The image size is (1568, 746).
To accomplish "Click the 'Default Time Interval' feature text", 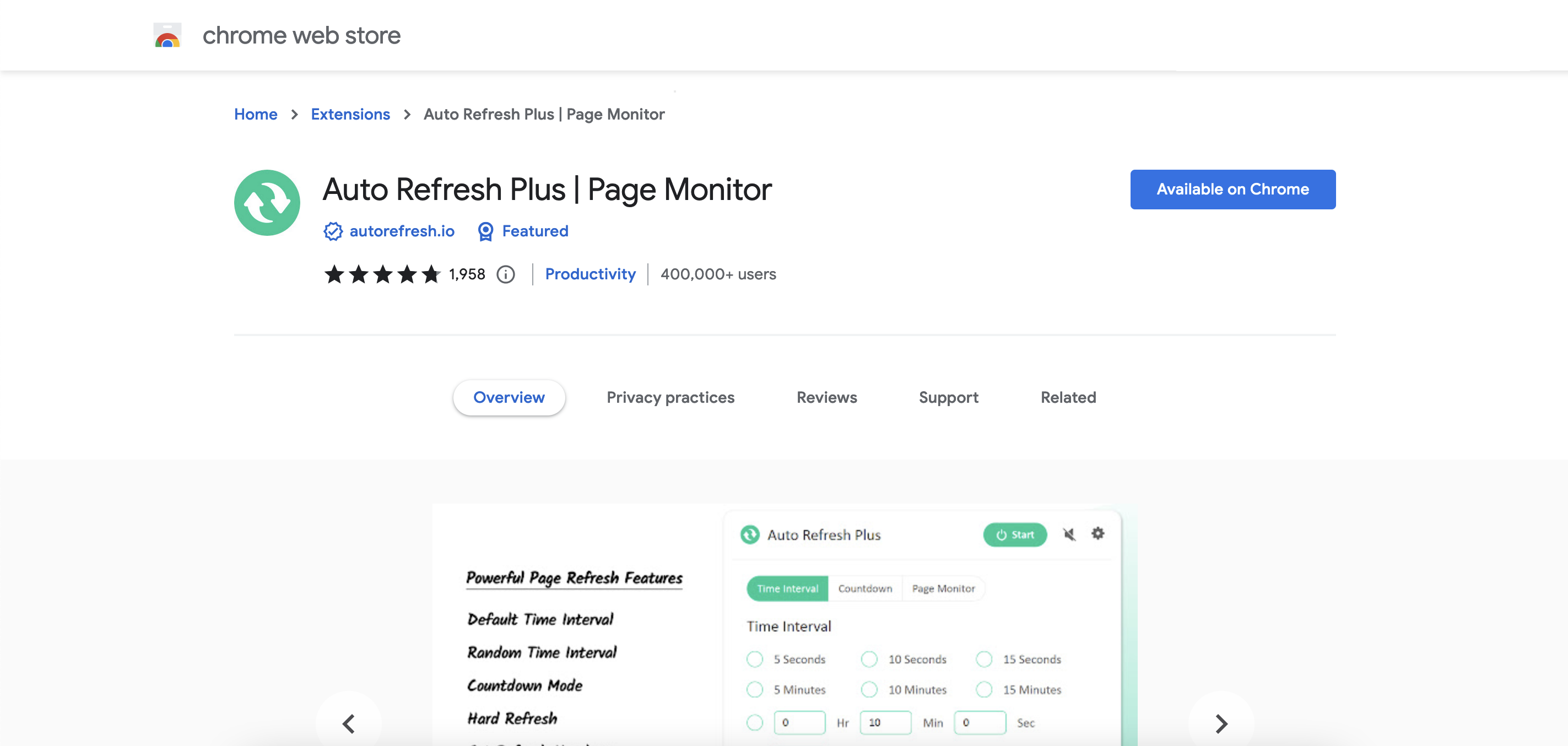I will click(x=540, y=619).
